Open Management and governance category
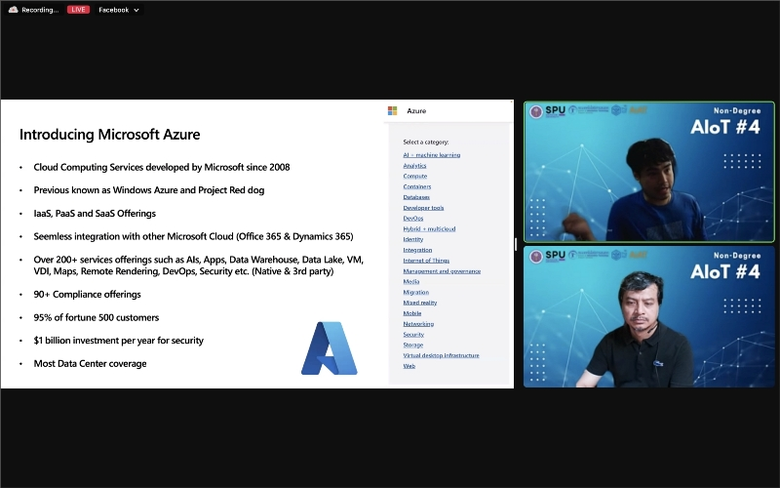This screenshot has height=488, width=780. point(441,271)
